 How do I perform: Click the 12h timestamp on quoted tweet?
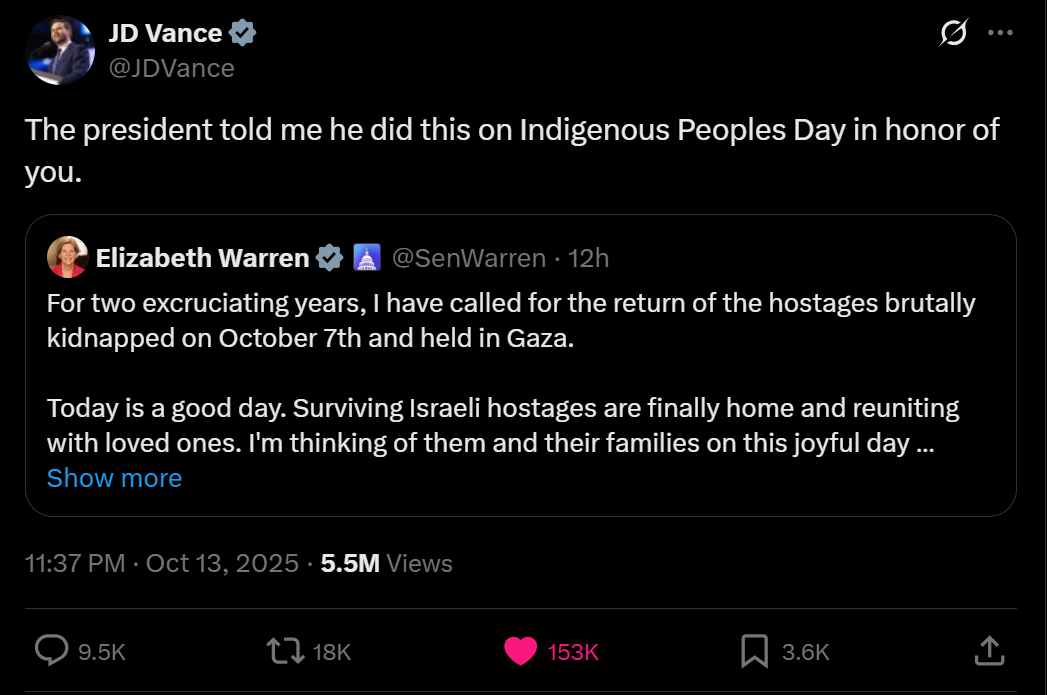click(588, 259)
